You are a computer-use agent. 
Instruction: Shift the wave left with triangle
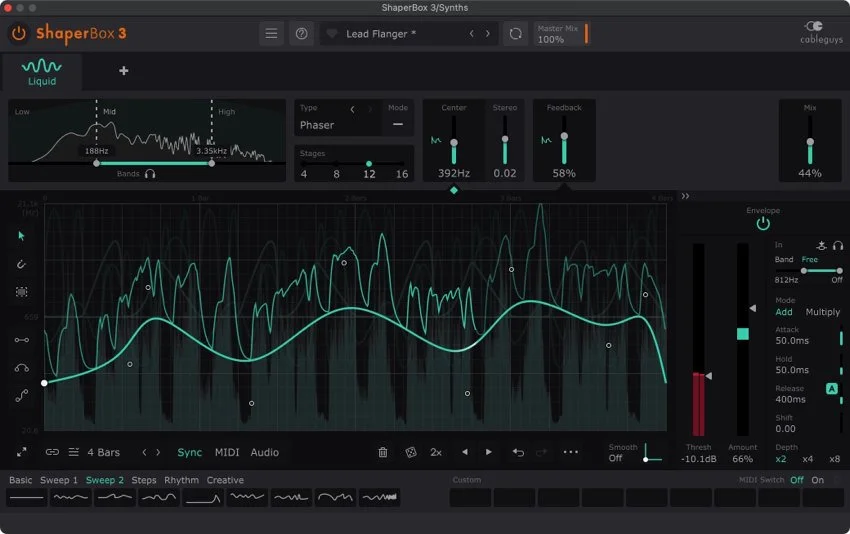coord(465,452)
